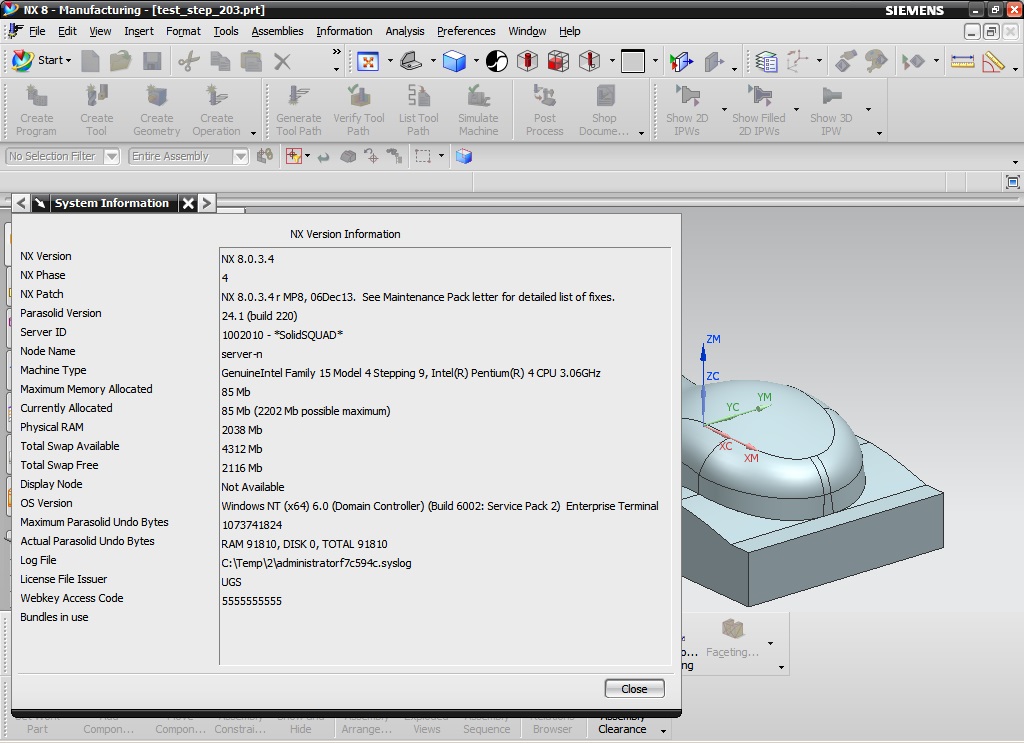Open the shaded cube rendering dropdown
Image resolution: width=1024 pixels, height=743 pixels.
476,61
